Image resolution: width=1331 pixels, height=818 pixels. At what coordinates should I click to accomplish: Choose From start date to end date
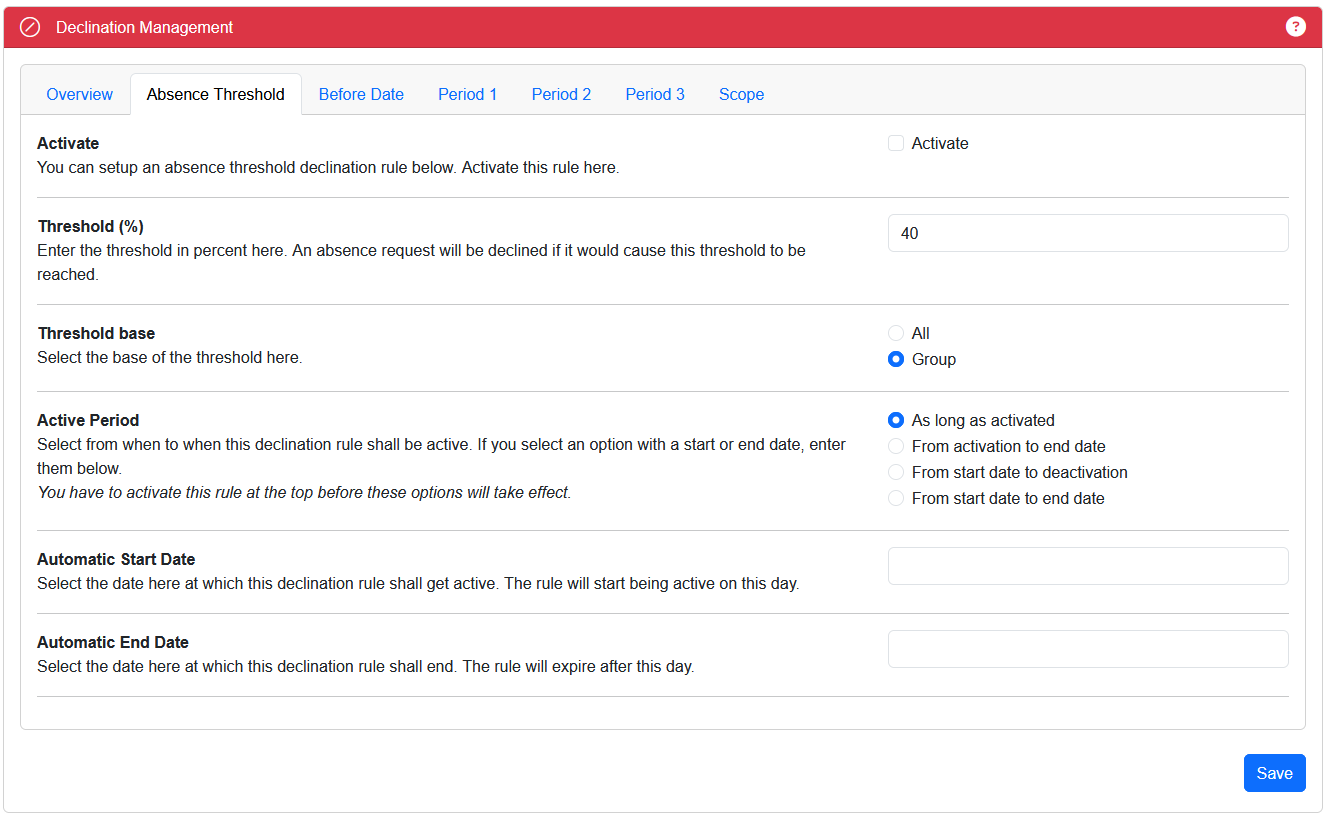coord(896,498)
